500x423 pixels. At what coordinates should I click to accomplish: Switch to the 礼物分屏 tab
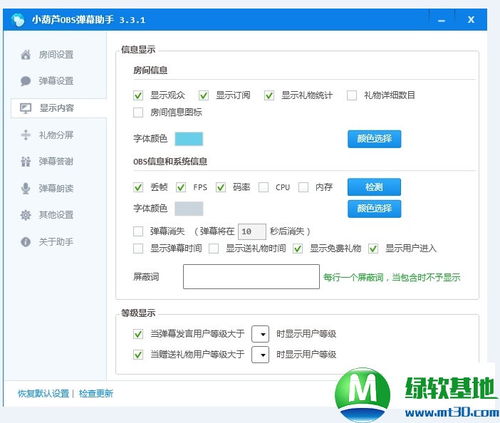pos(56,135)
